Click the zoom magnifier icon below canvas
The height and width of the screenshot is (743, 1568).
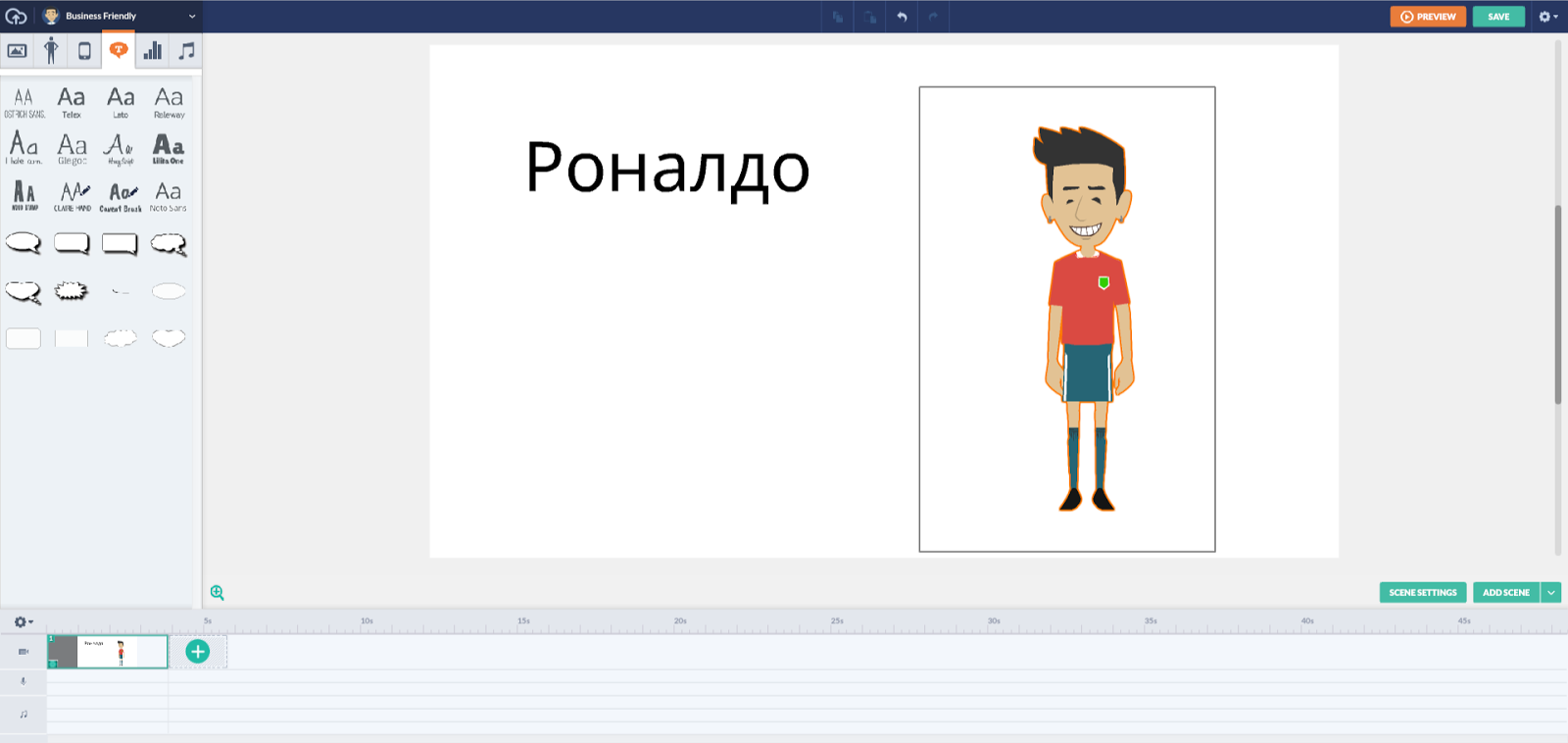(218, 593)
